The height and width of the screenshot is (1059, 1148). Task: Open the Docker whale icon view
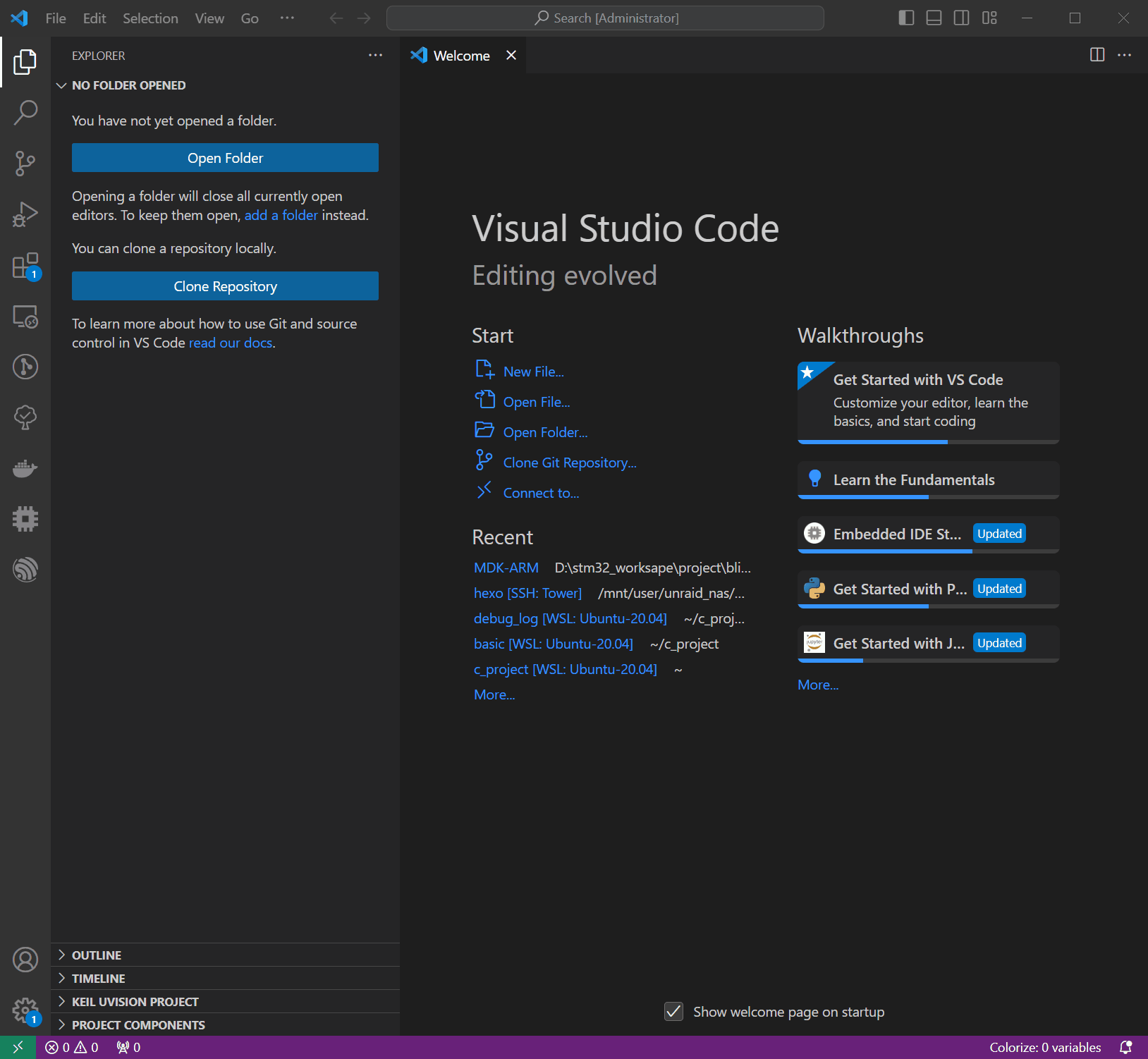pyautogui.click(x=25, y=468)
